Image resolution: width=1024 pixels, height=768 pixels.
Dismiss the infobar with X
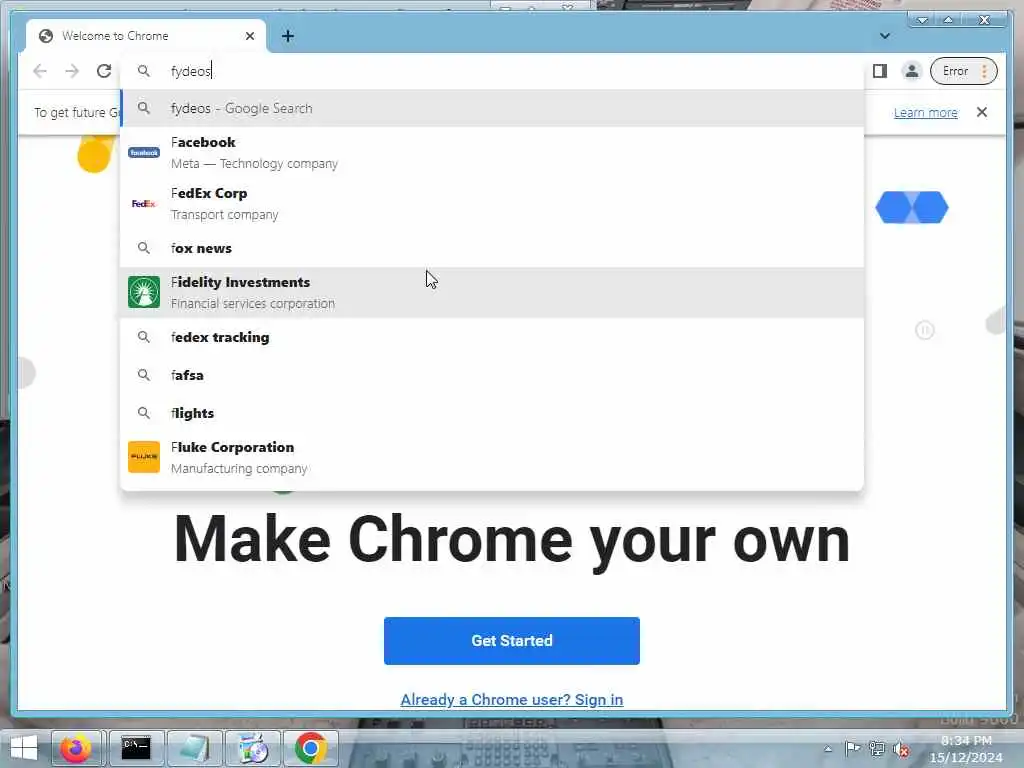click(x=982, y=112)
